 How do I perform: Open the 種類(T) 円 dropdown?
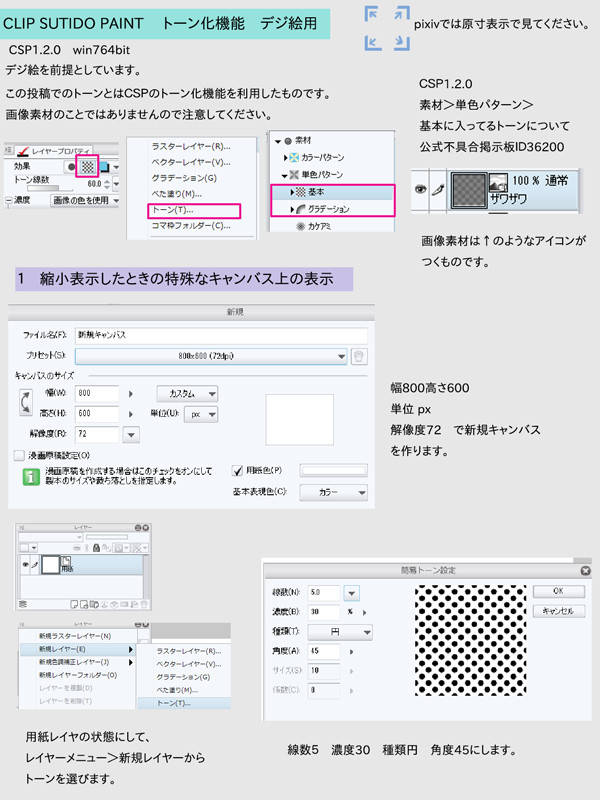340,632
